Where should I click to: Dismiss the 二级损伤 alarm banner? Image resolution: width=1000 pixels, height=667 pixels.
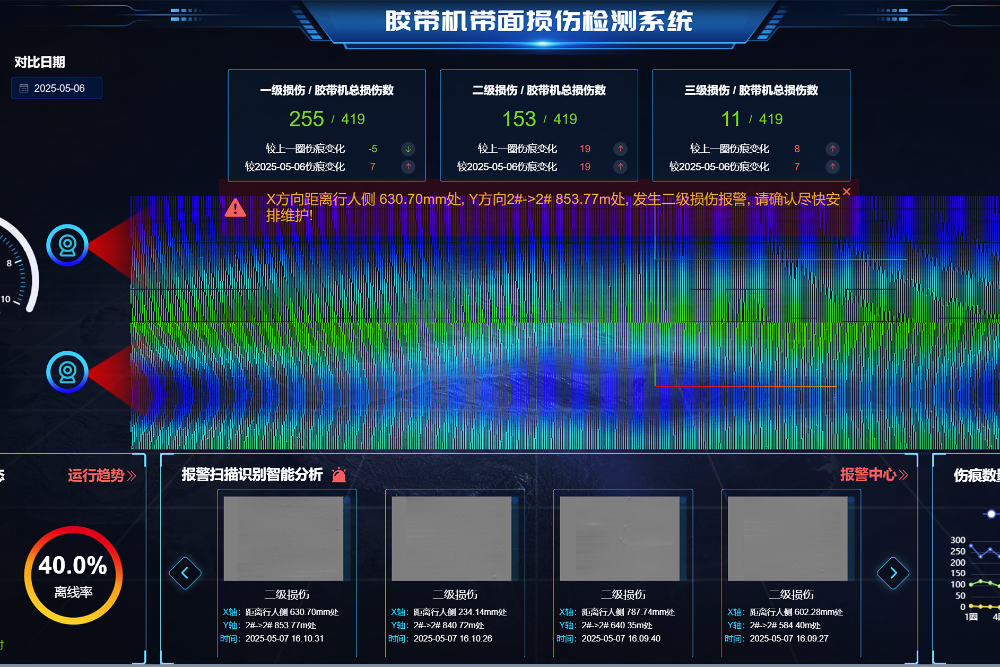(846, 191)
